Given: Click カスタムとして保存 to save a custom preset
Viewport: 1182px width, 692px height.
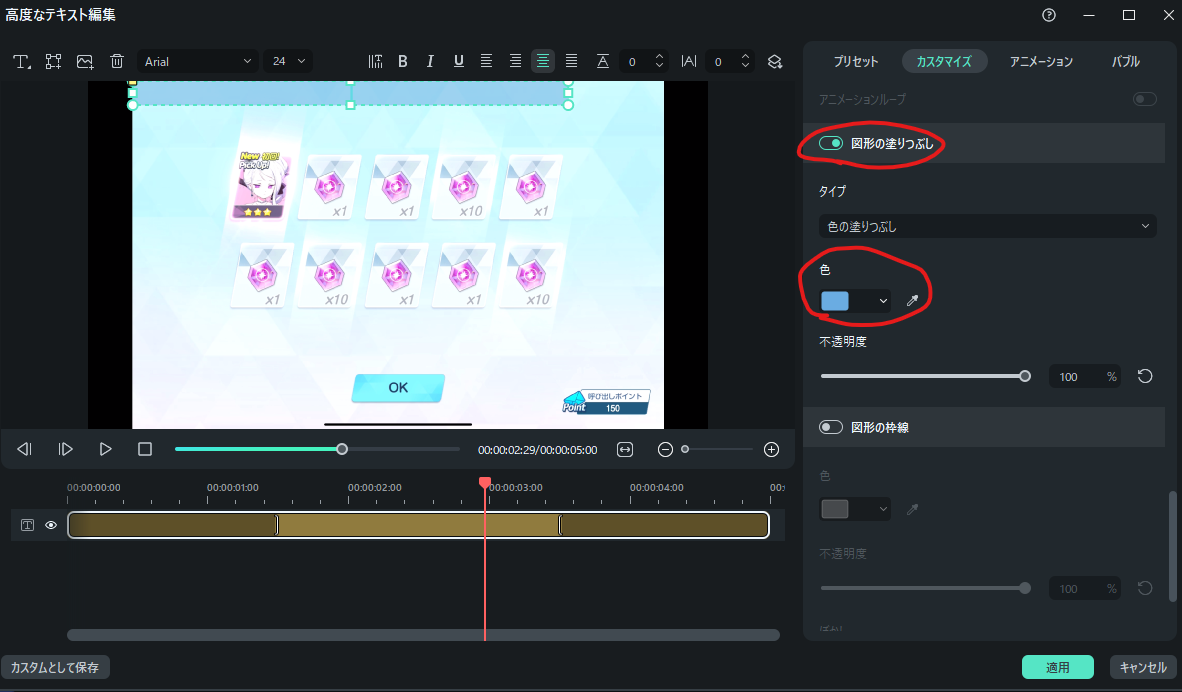Looking at the screenshot, I should (56, 666).
